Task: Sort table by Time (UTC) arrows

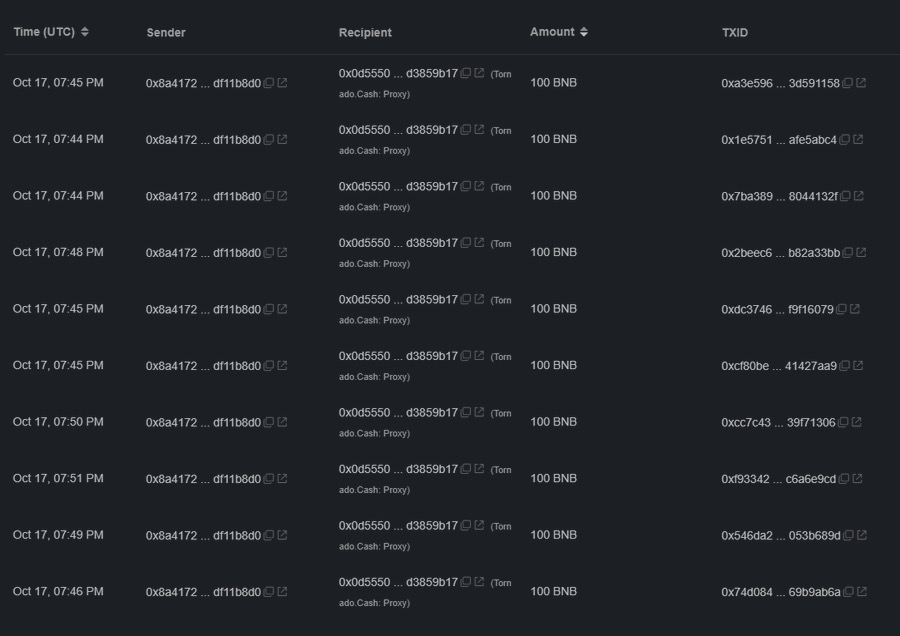Action: pos(85,32)
